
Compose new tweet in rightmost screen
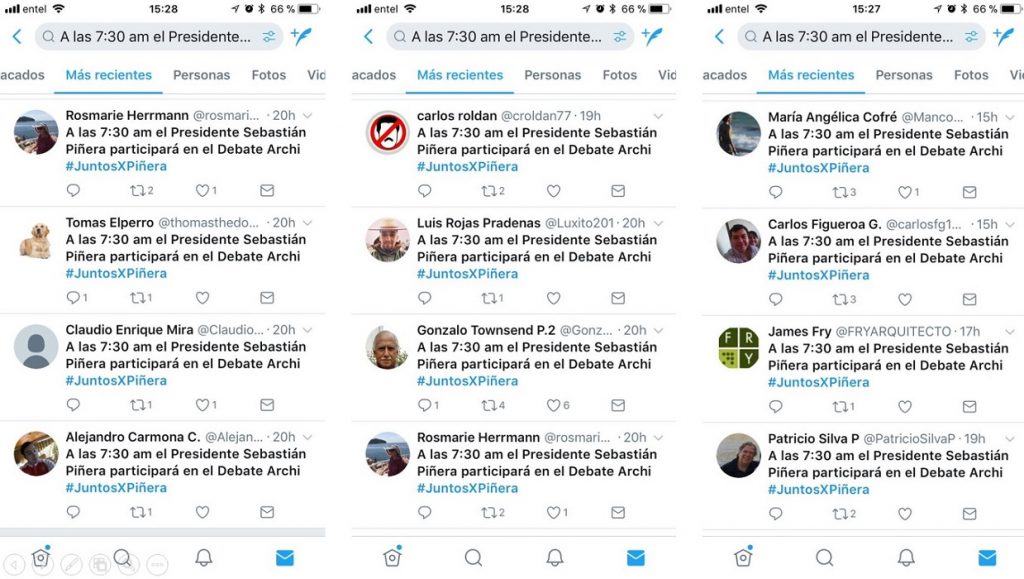[x=1004, y=36]
